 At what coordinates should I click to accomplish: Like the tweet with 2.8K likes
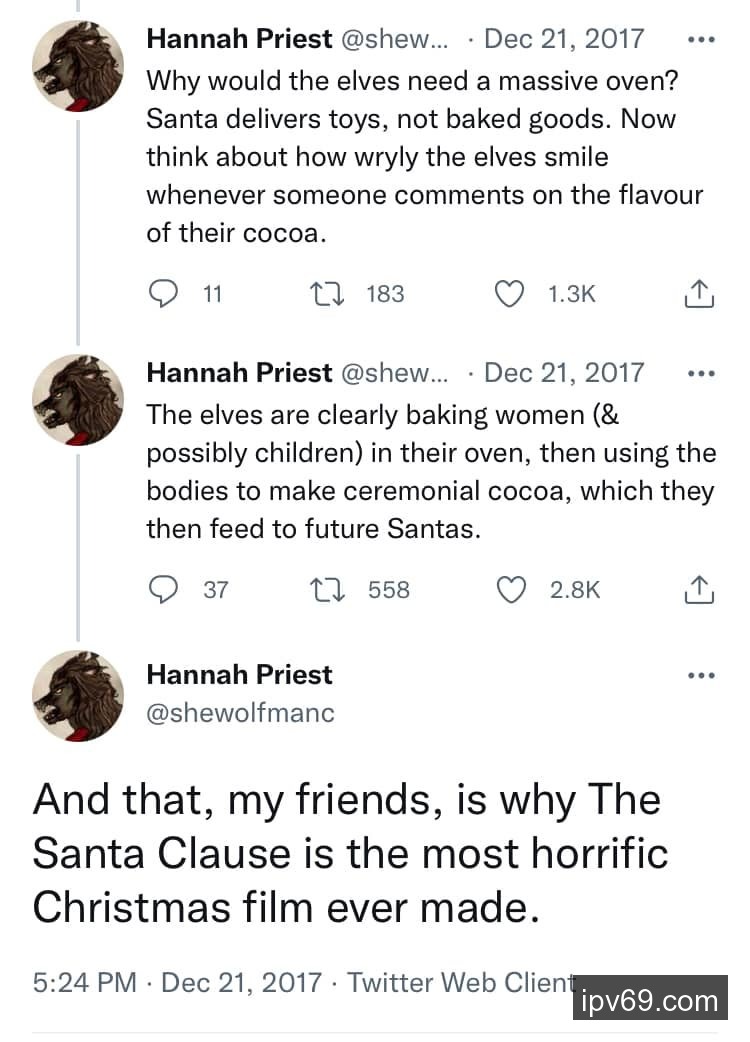[511, 589]
